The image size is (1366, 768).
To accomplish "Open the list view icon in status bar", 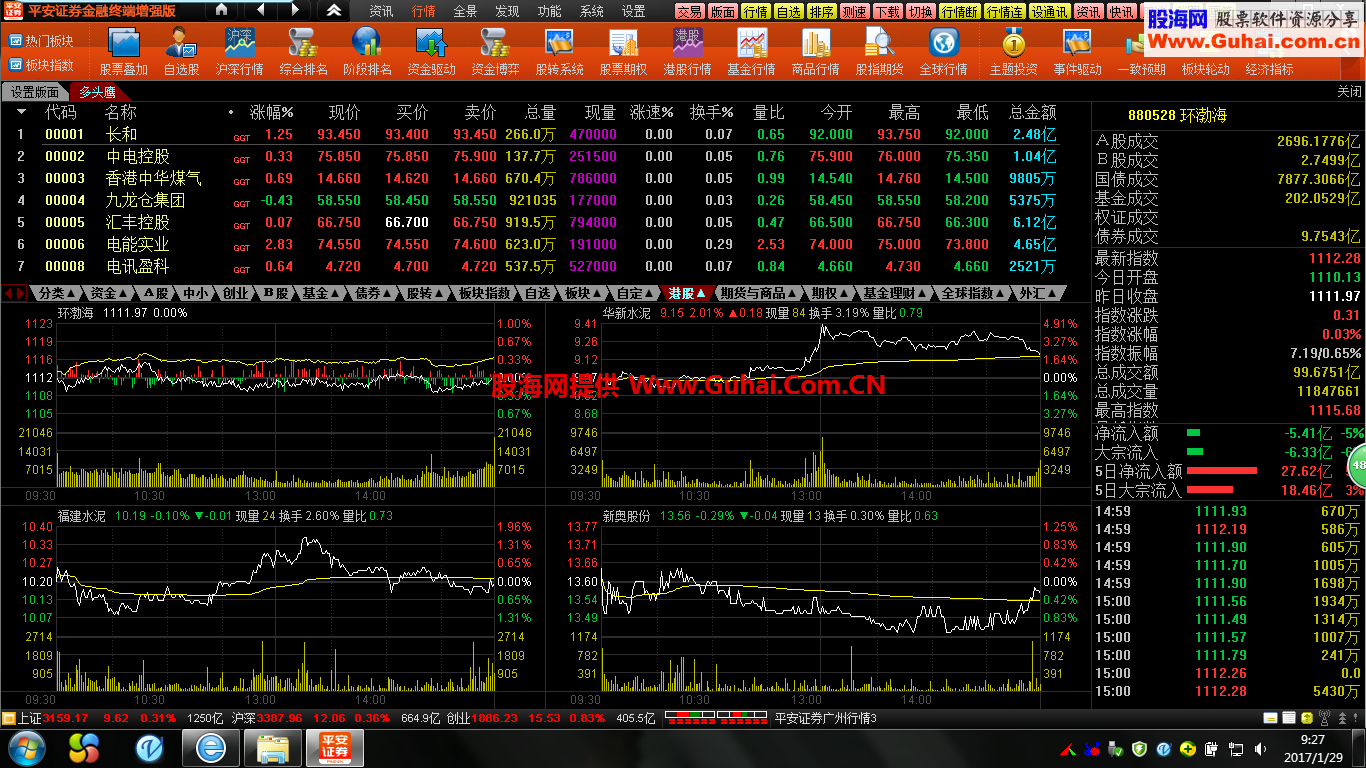I will pos(1288,718).
